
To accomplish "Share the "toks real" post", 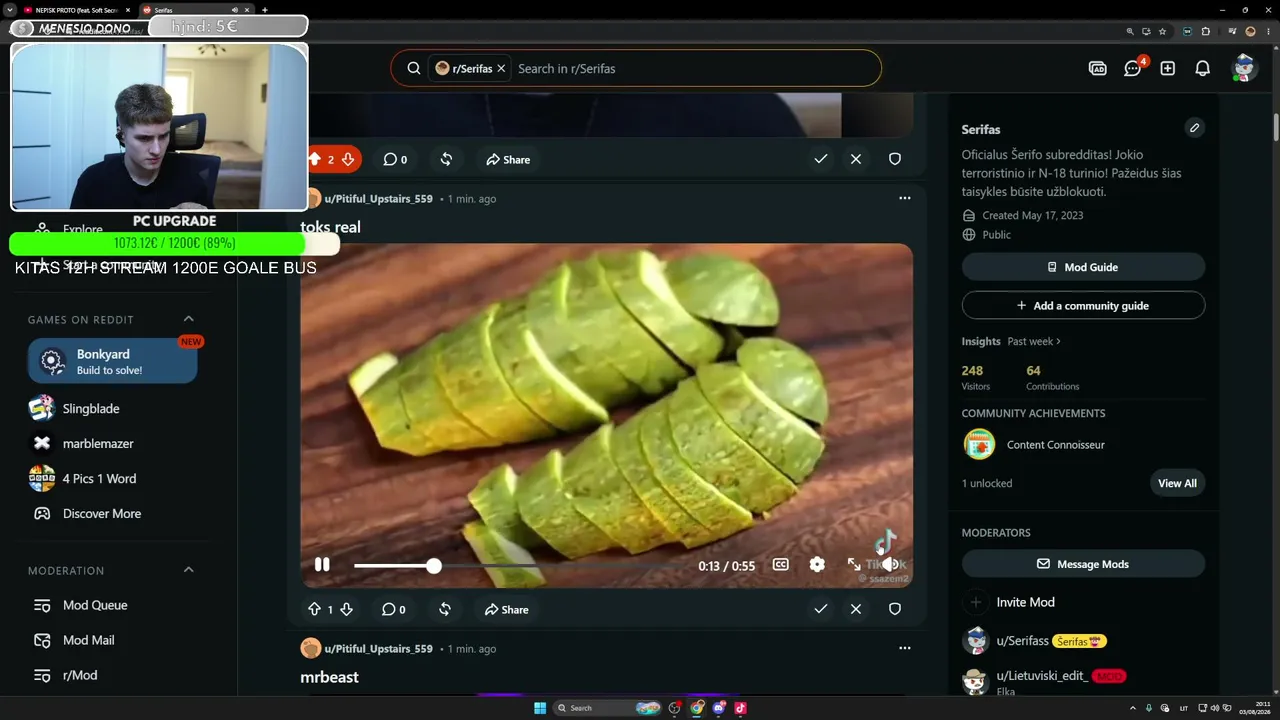I will coord(507,609).
